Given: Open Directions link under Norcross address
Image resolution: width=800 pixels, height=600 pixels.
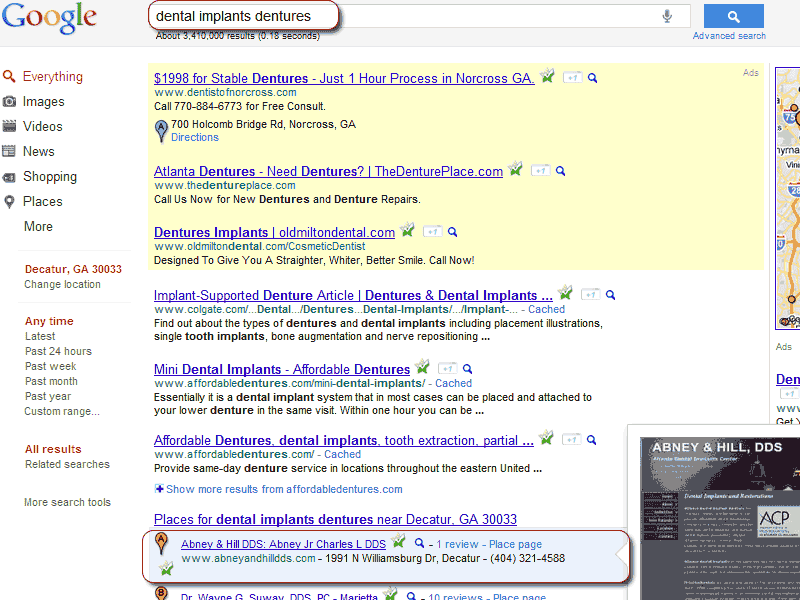Looking at the screenshot, I should tap(195, 137).
